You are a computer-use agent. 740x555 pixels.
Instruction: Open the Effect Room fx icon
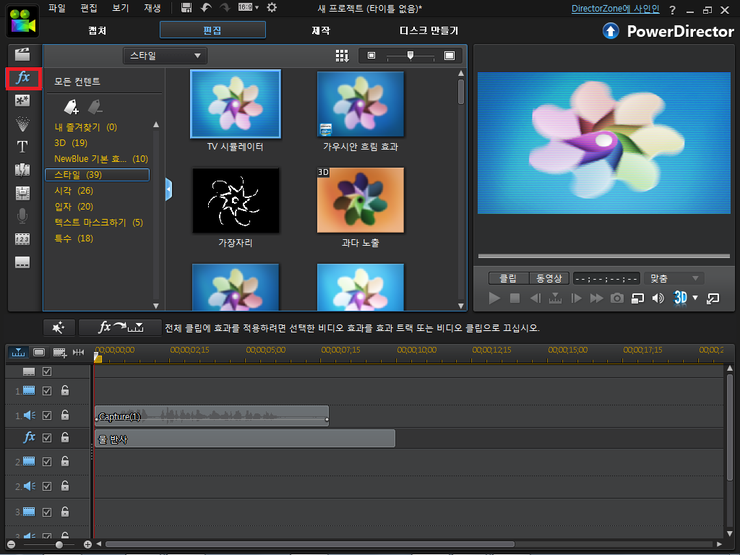23,78
